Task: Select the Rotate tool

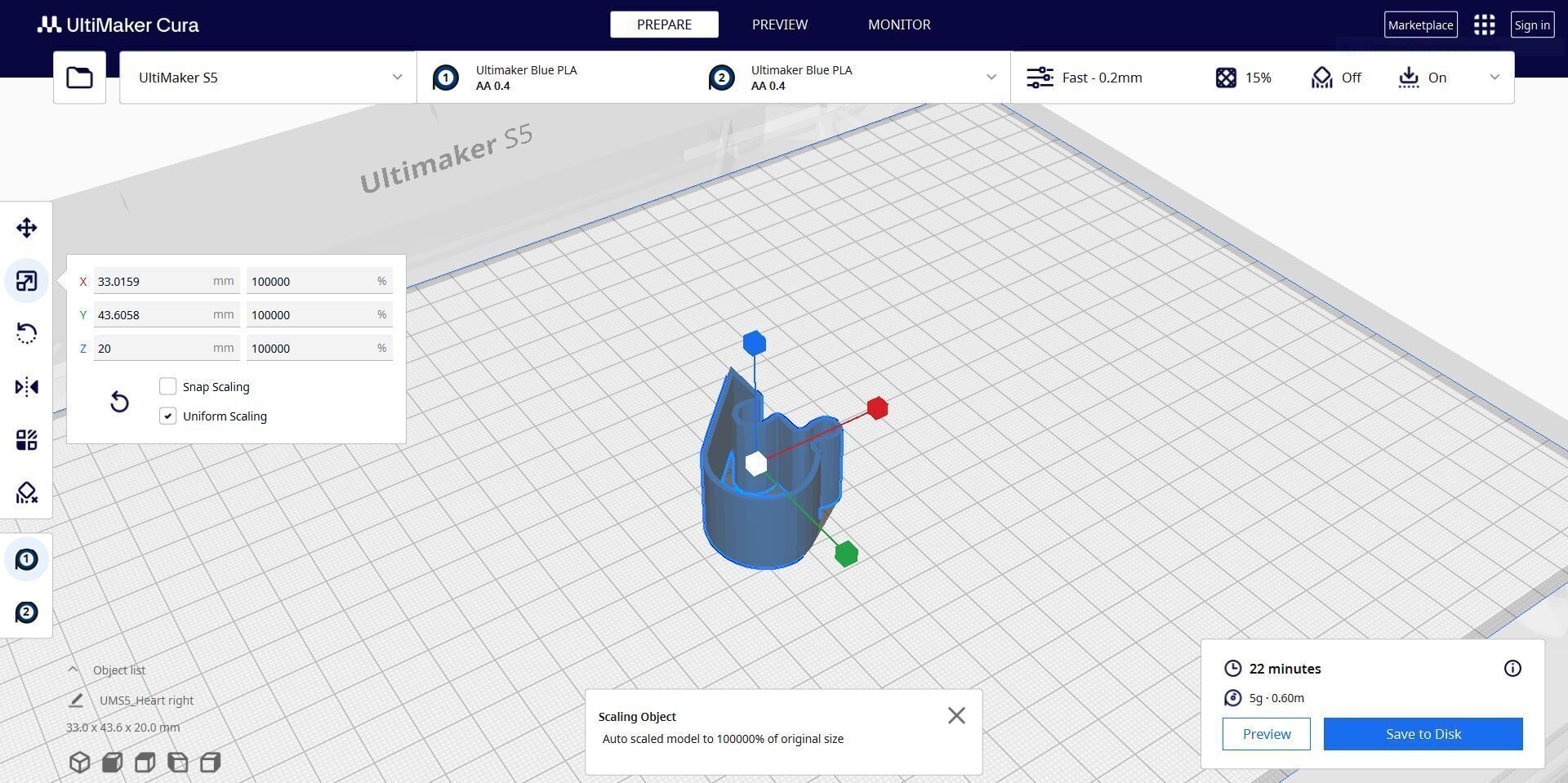Action: [x=26, y=333]
